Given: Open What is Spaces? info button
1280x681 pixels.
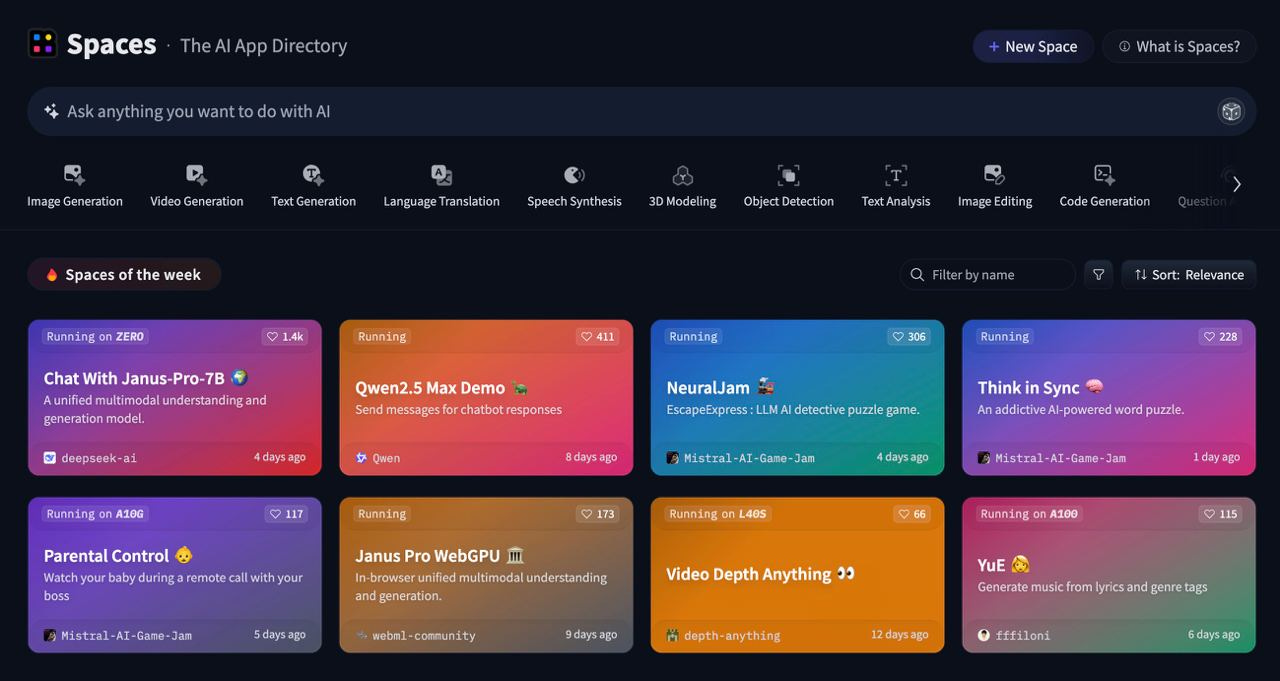Looking at the screenshot, I should point(1179,46).
